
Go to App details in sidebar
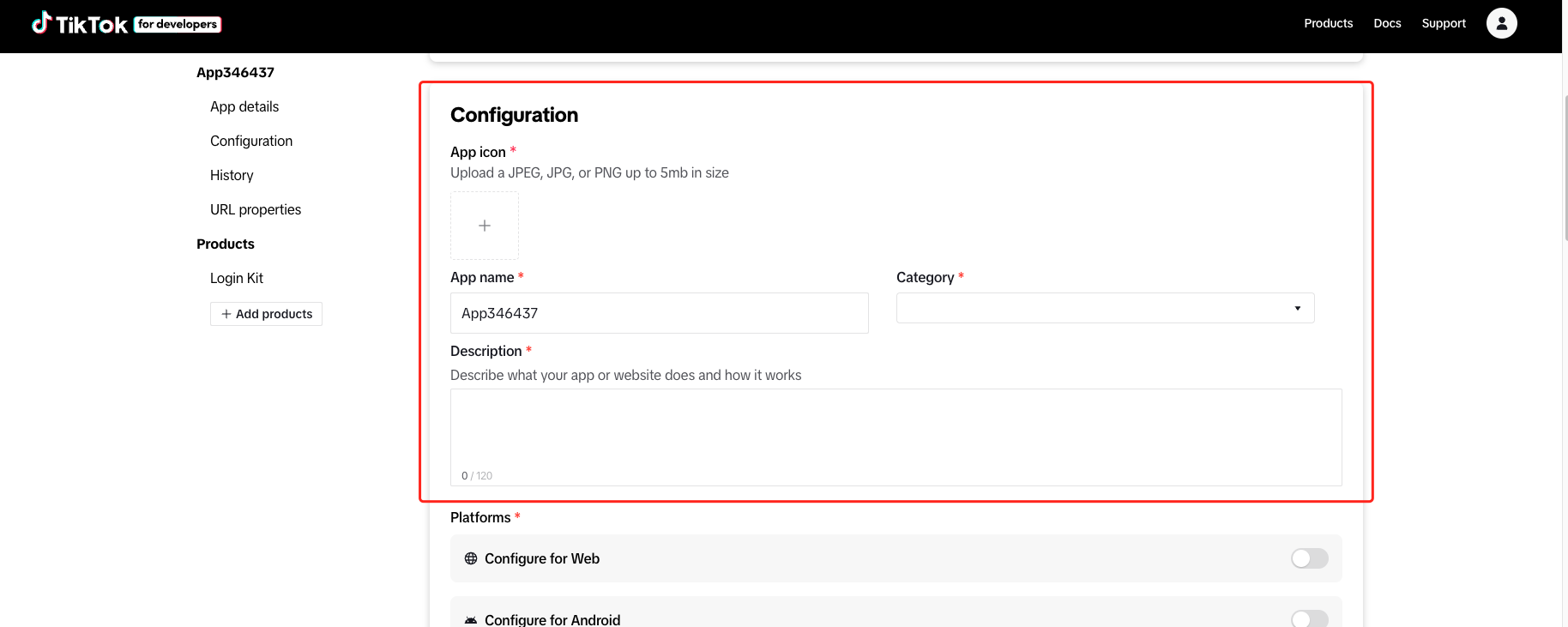point(244,106)
